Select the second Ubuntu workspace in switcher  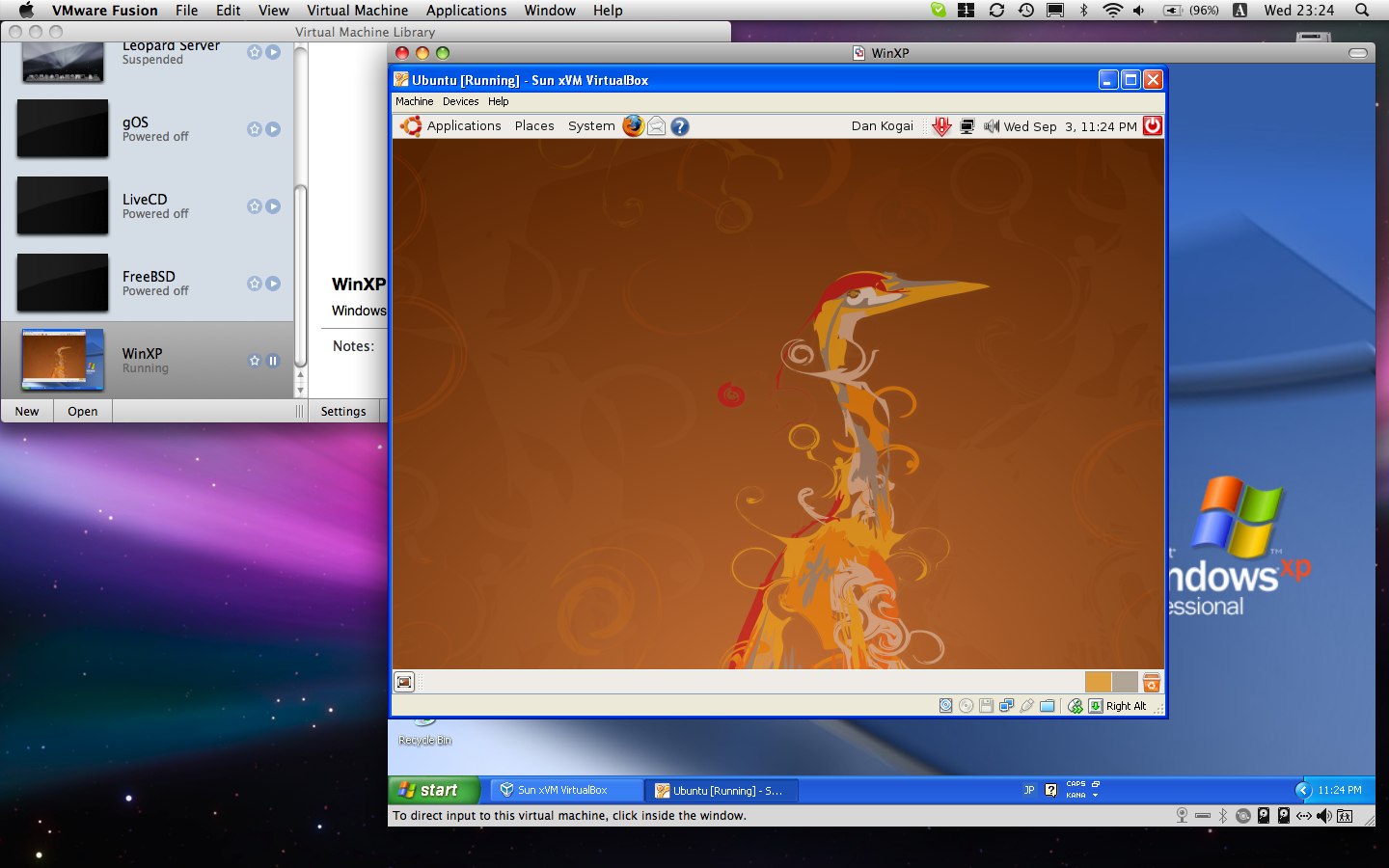[x=1125, y=682]
